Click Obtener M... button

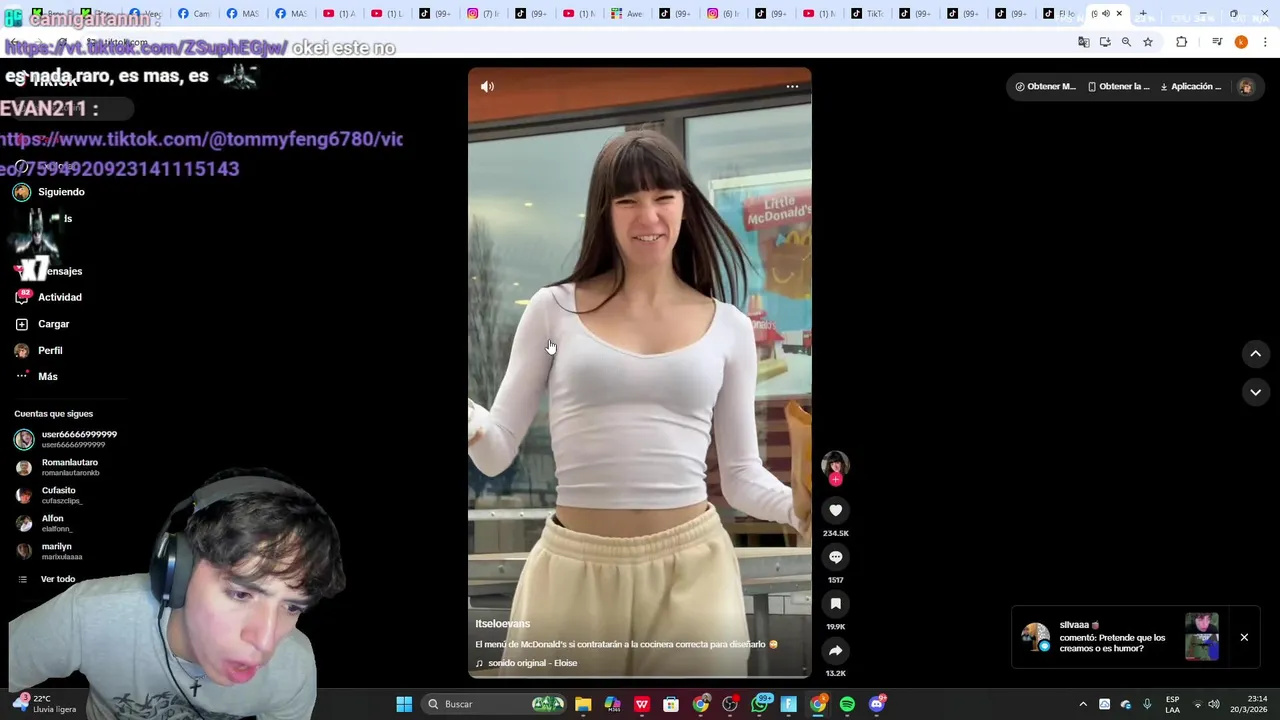tap(1046, 87)
